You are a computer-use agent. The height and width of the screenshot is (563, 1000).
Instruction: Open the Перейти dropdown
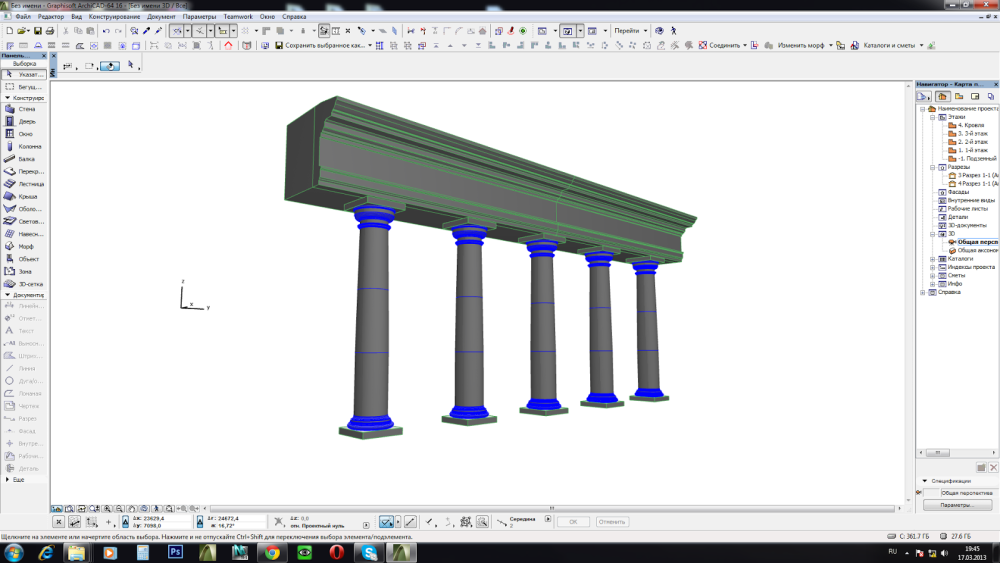631,31
